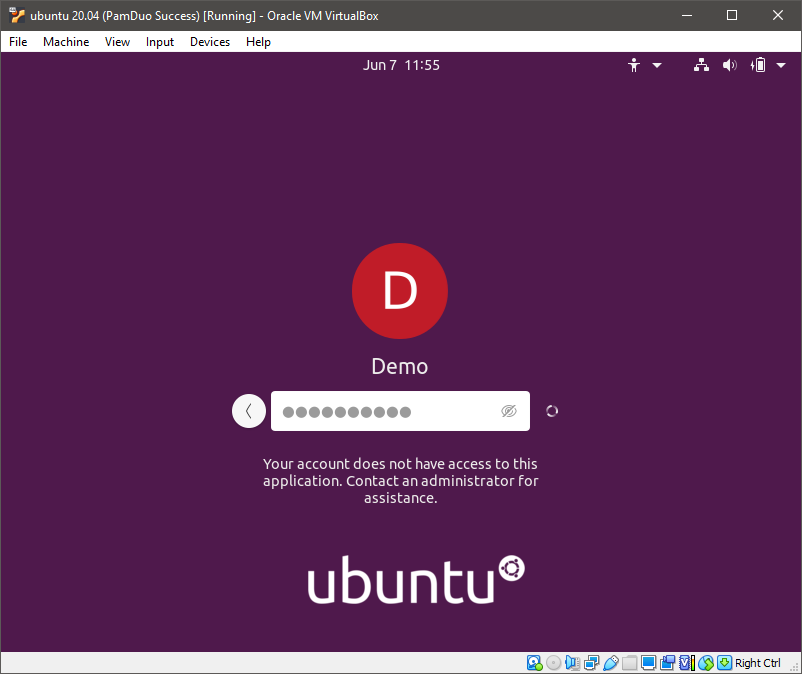Image resolution: width=802 pixels, height=674 pixels.
Task: Click the wired network icon
Action: pyautogui.click(x=701, y=65)
